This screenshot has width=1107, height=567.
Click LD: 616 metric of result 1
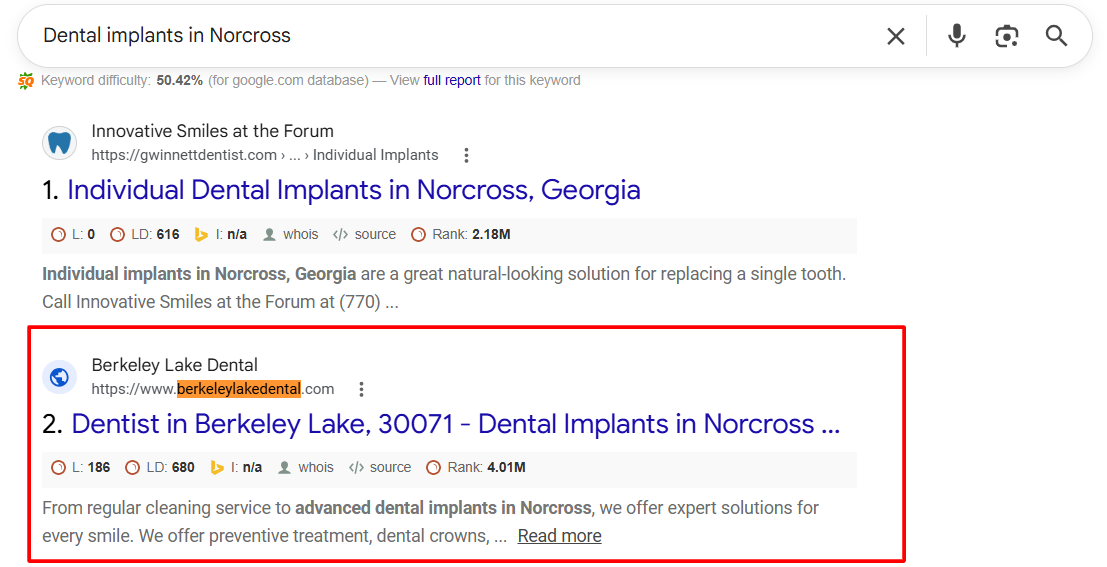tap(145, 234)
